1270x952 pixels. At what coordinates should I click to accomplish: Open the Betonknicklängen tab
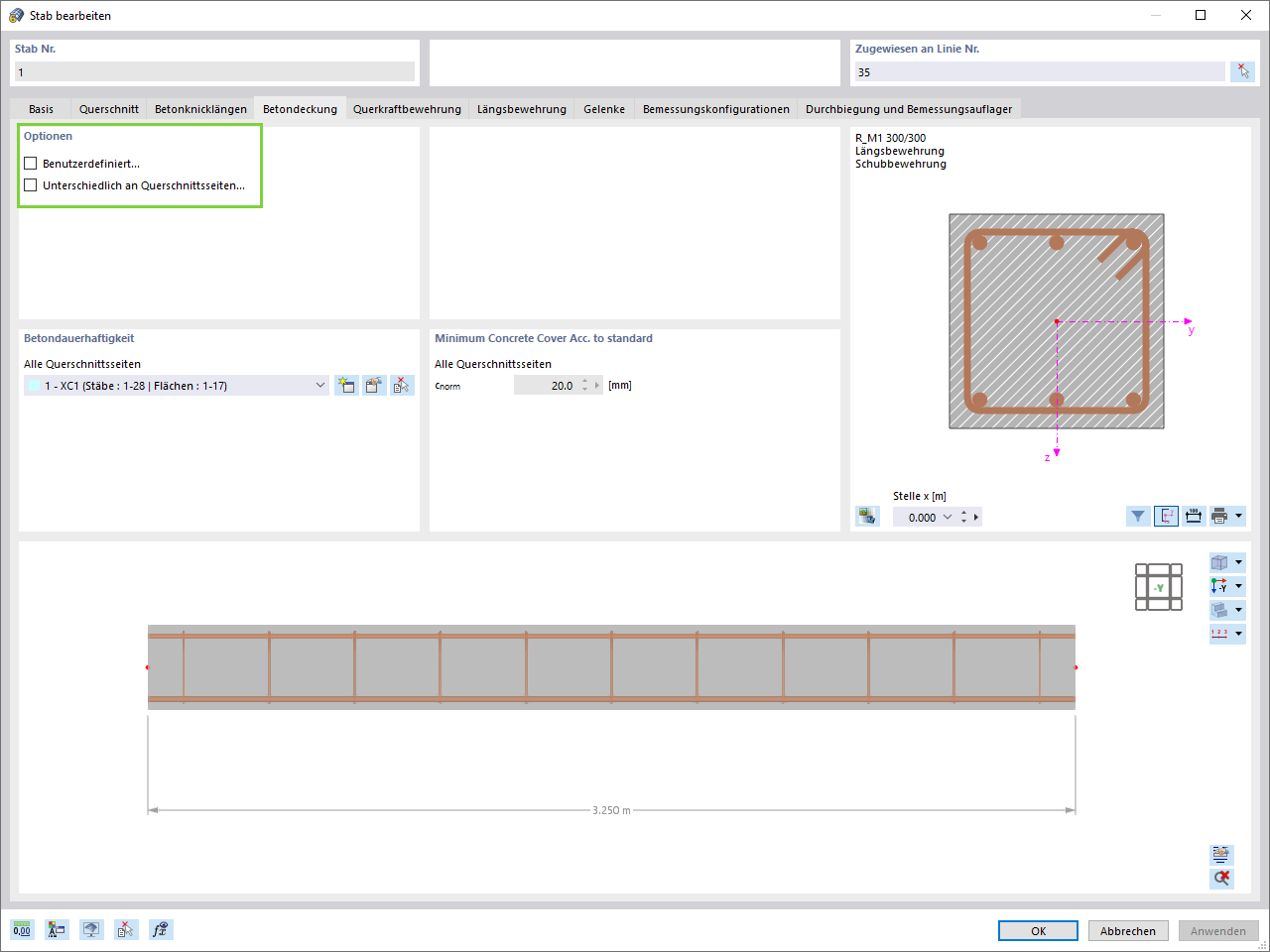200,109
